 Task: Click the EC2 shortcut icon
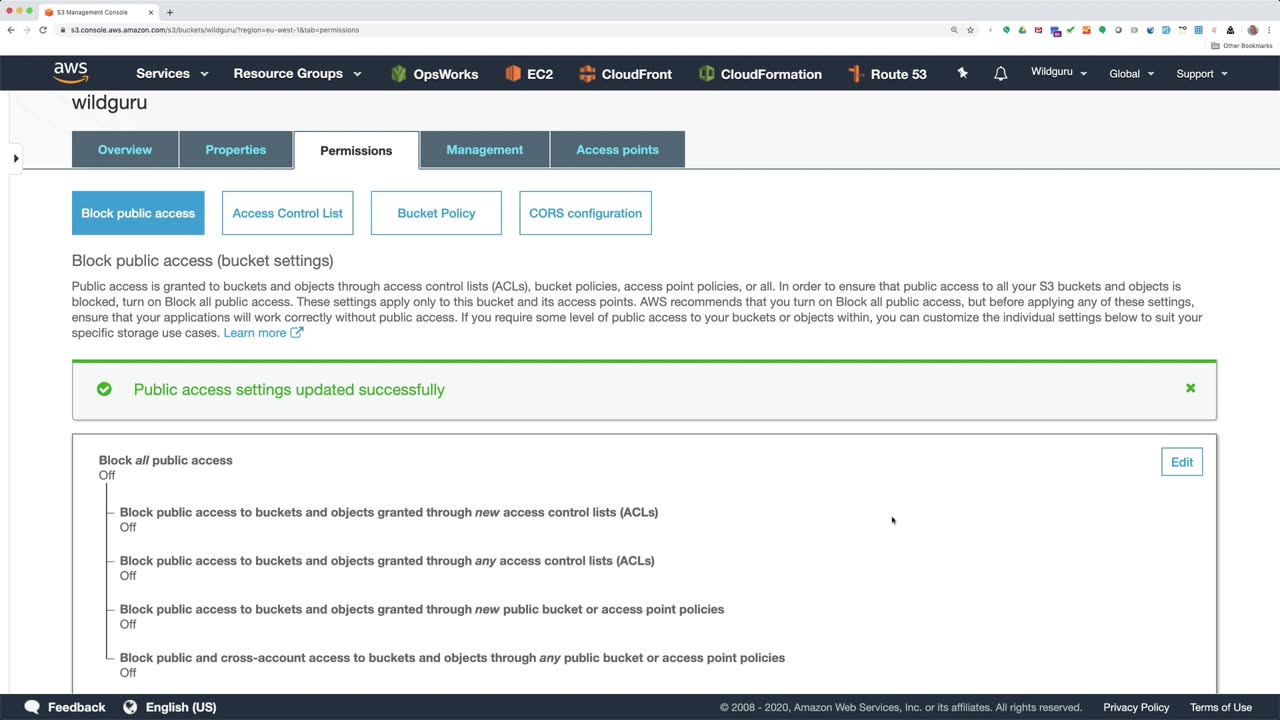(x=513, y=74)
